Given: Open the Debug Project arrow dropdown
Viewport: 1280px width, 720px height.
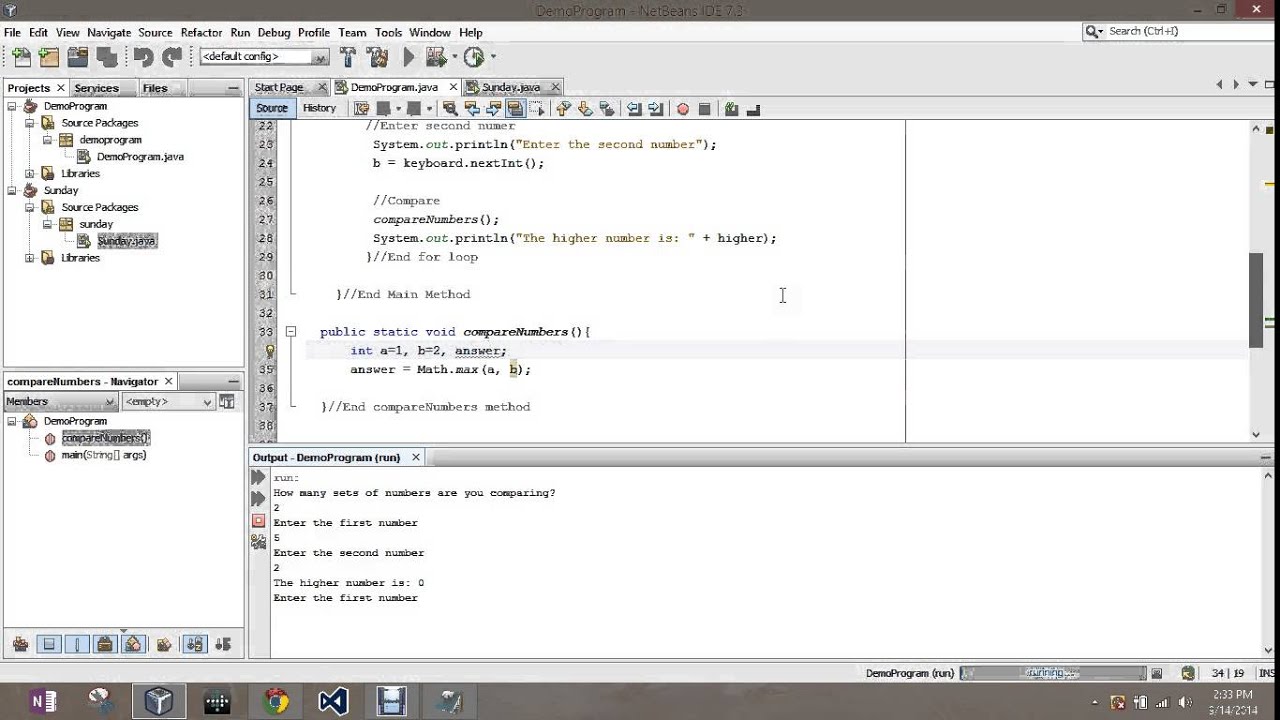Looking at the screenshot, I should pyautogui.click(x=455, y=57).
